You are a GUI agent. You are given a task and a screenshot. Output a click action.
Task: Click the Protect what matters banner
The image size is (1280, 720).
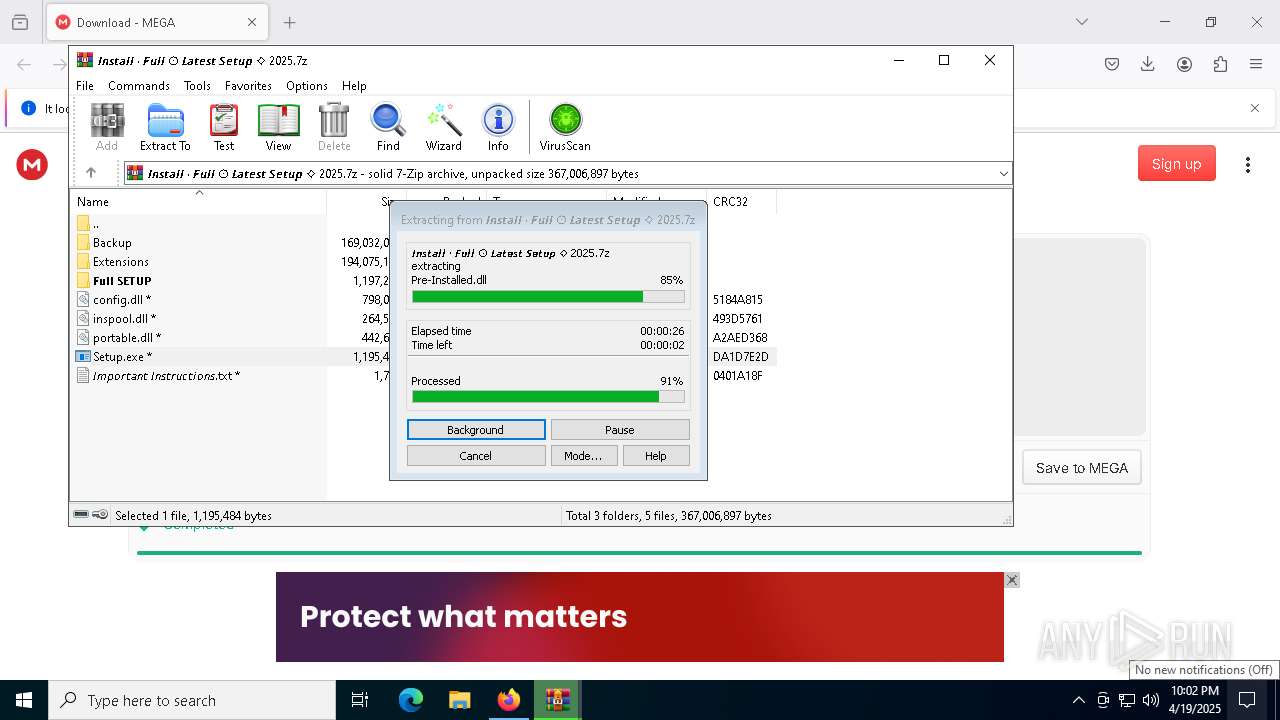point(640,617)
